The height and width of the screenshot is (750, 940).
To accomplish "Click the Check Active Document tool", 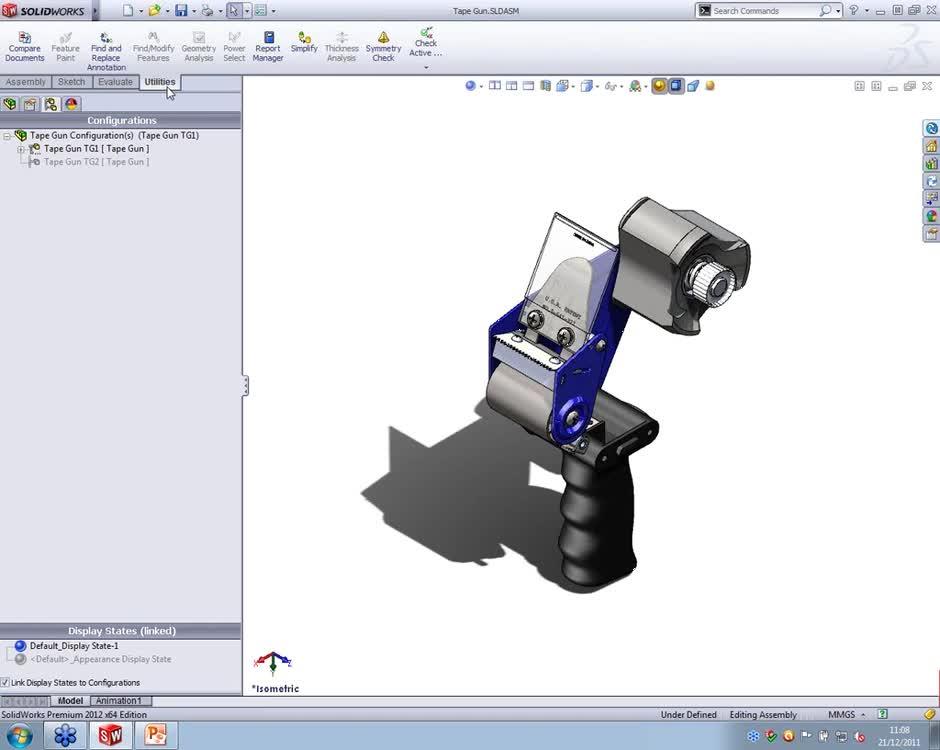I will pos(426,42).
